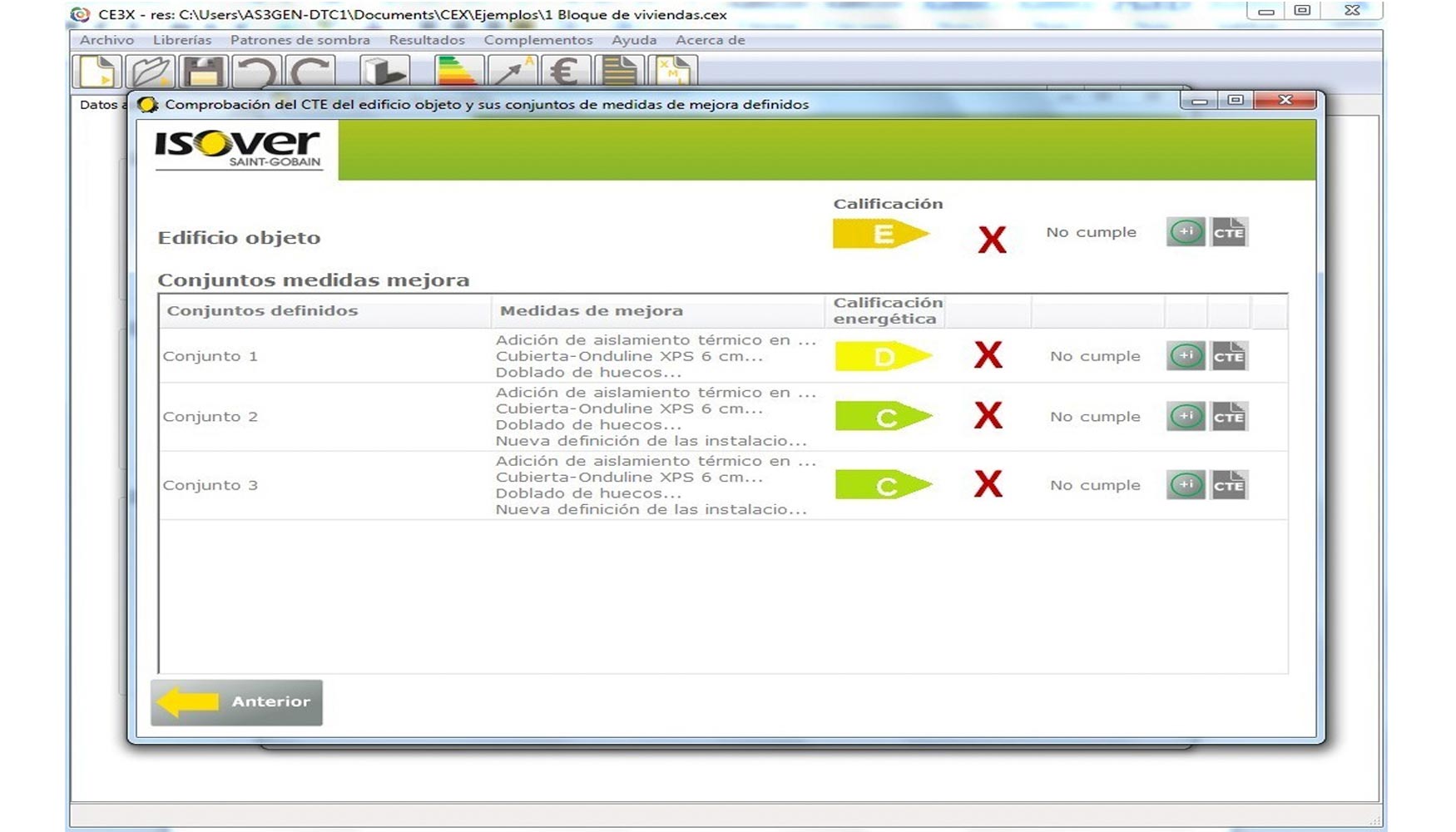Show more info for Edificio objeto

click(x=1186, y=232)
